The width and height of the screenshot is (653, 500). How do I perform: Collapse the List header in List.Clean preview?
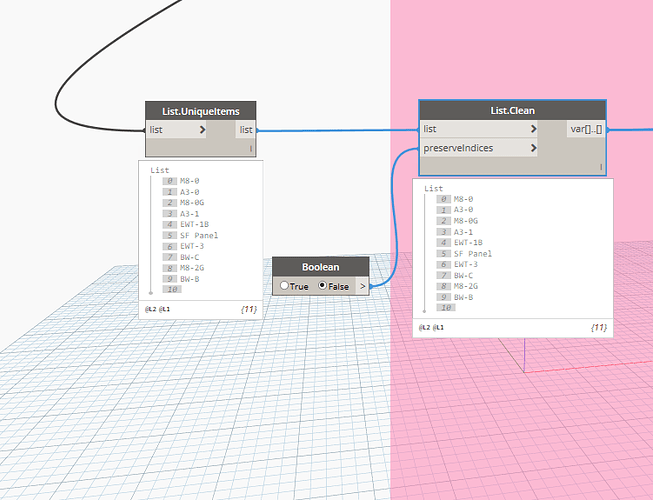434,188
